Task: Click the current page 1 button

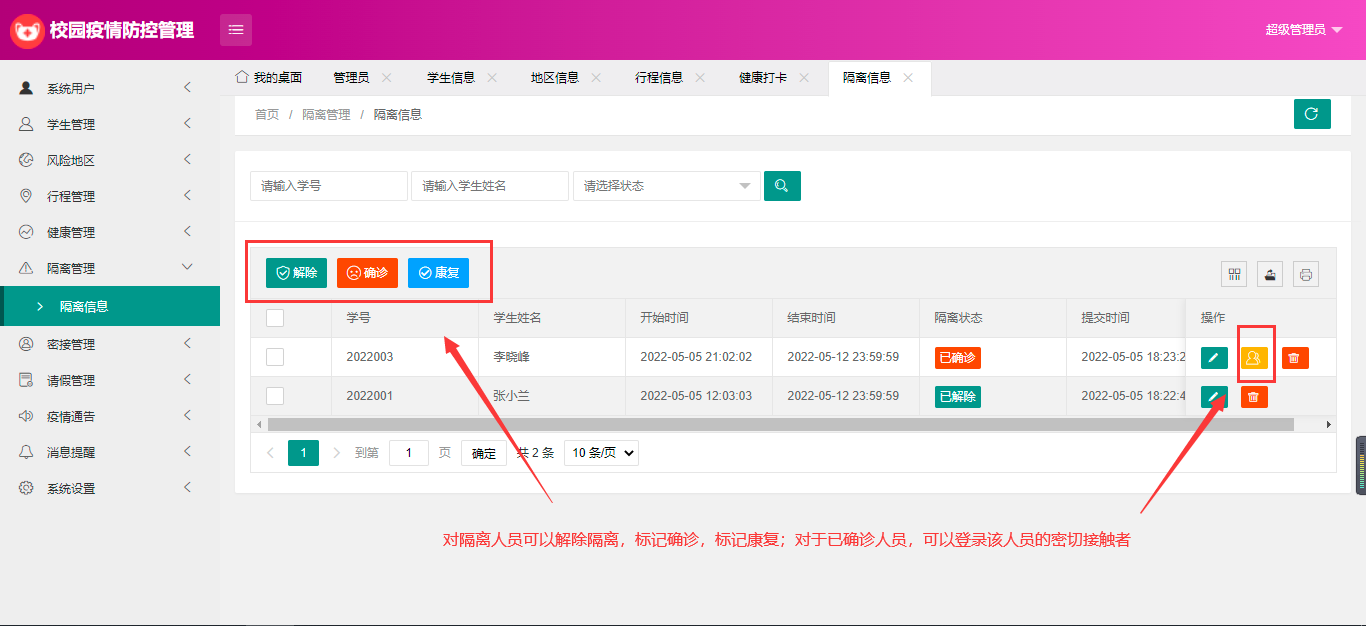Action: tap(303, 453)
